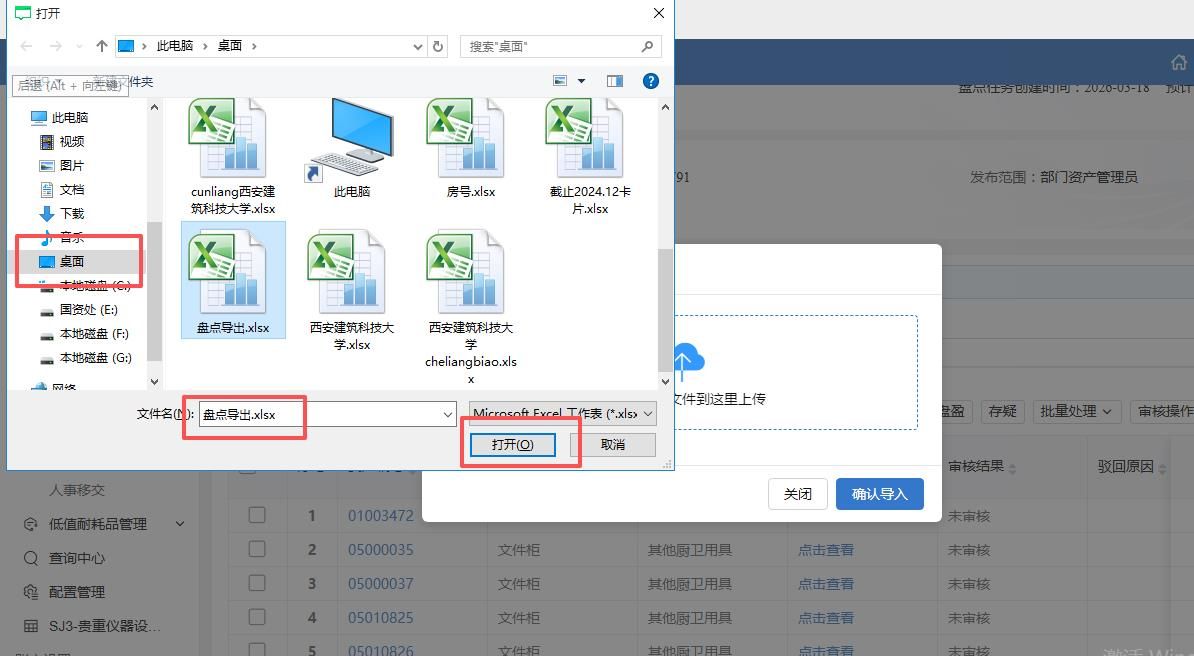Click the file list vertical scrollbar

(x=665, y=300)
